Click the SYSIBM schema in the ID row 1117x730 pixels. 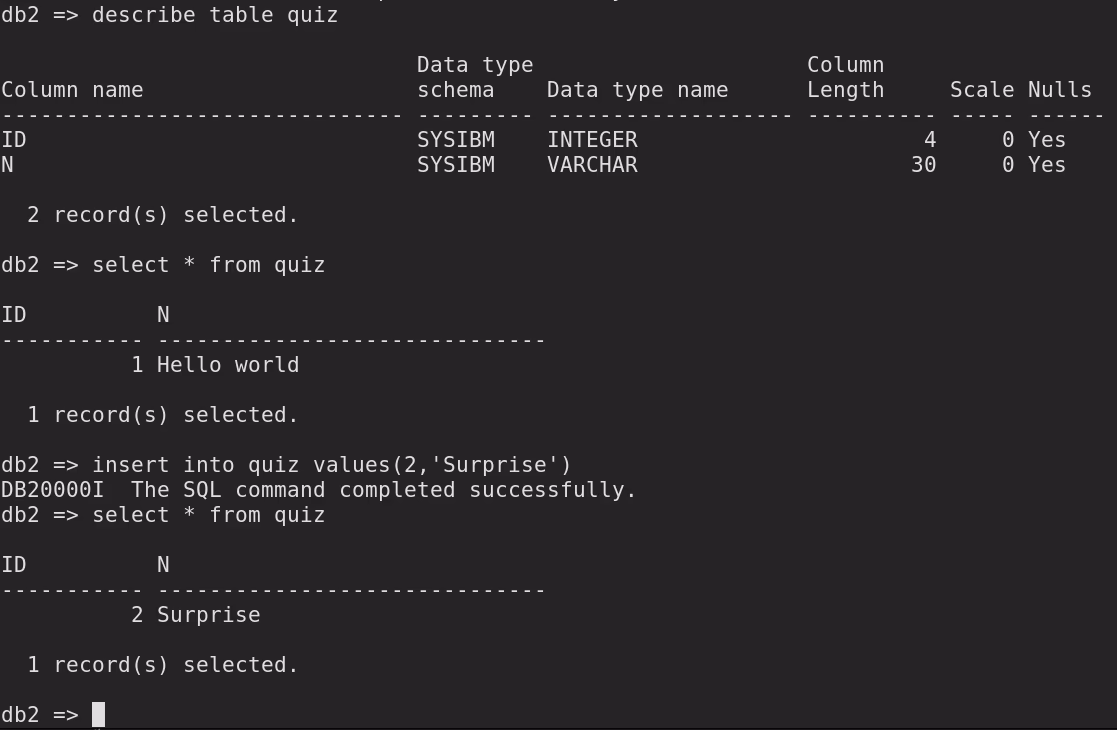click(x=455, y=140)
